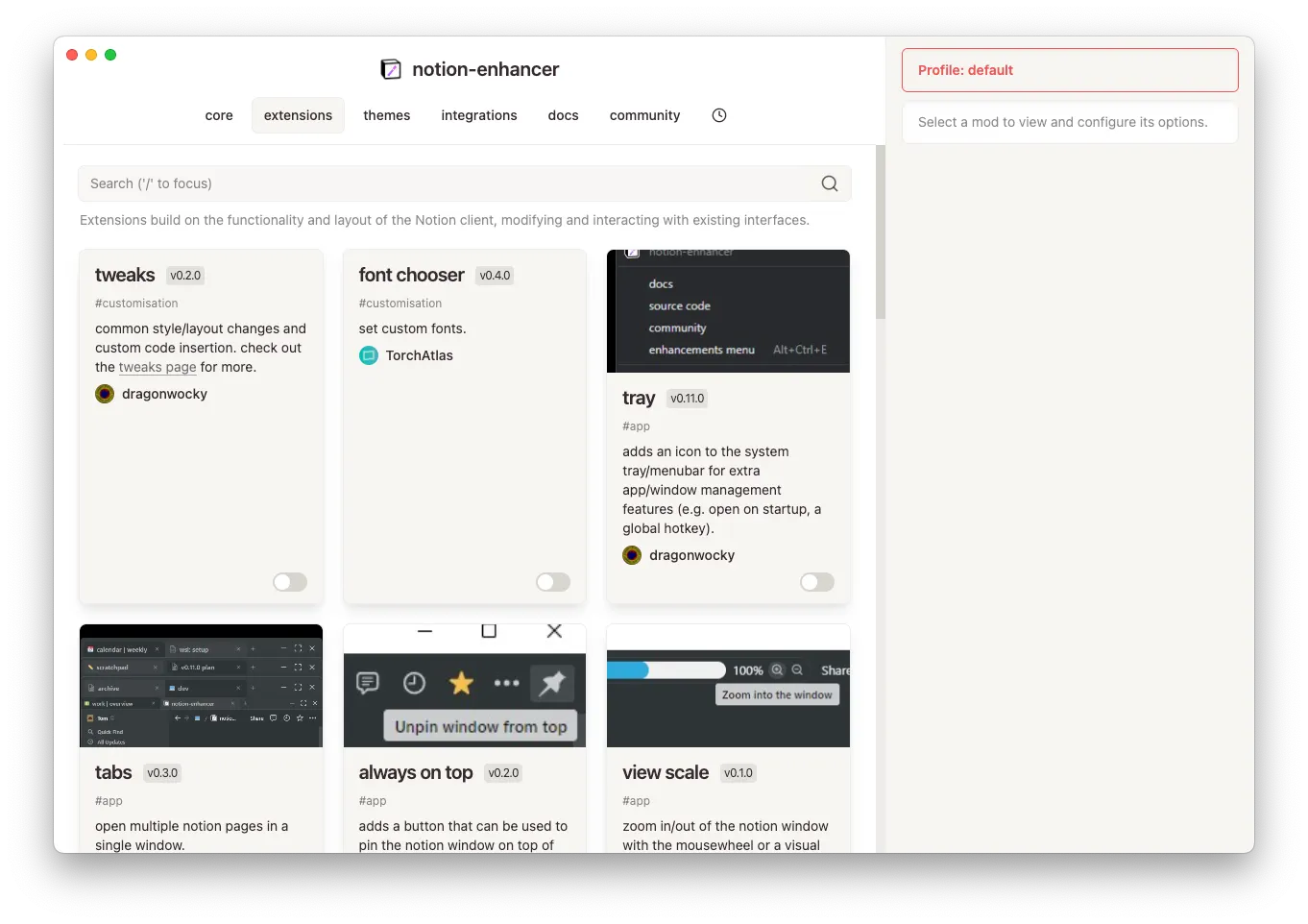Click #customisation tag on font chooser
Image resolution: width=1308 pixels, height=924 pixels.
tap(400, 304)
